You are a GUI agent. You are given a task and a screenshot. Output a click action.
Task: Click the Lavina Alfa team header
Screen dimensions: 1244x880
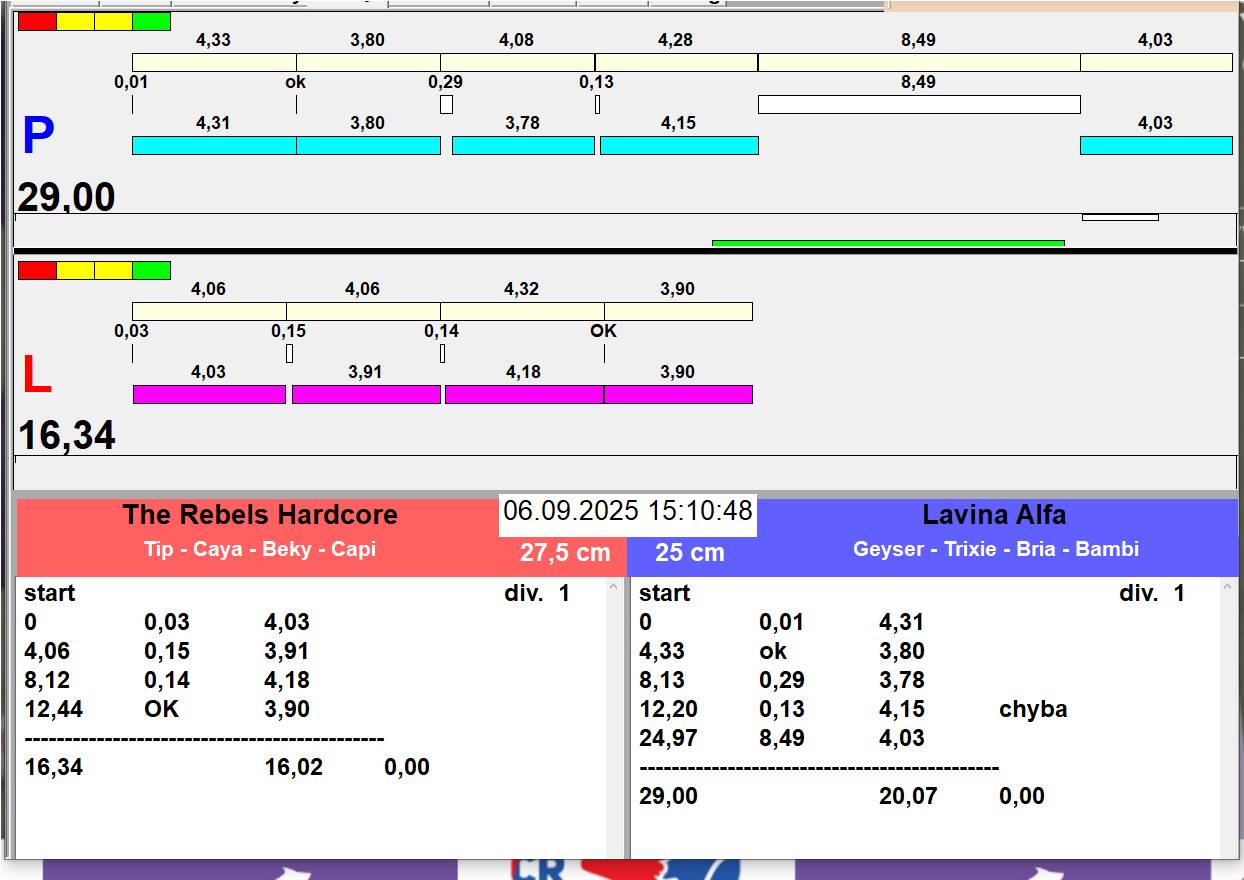tap(994, 515)
